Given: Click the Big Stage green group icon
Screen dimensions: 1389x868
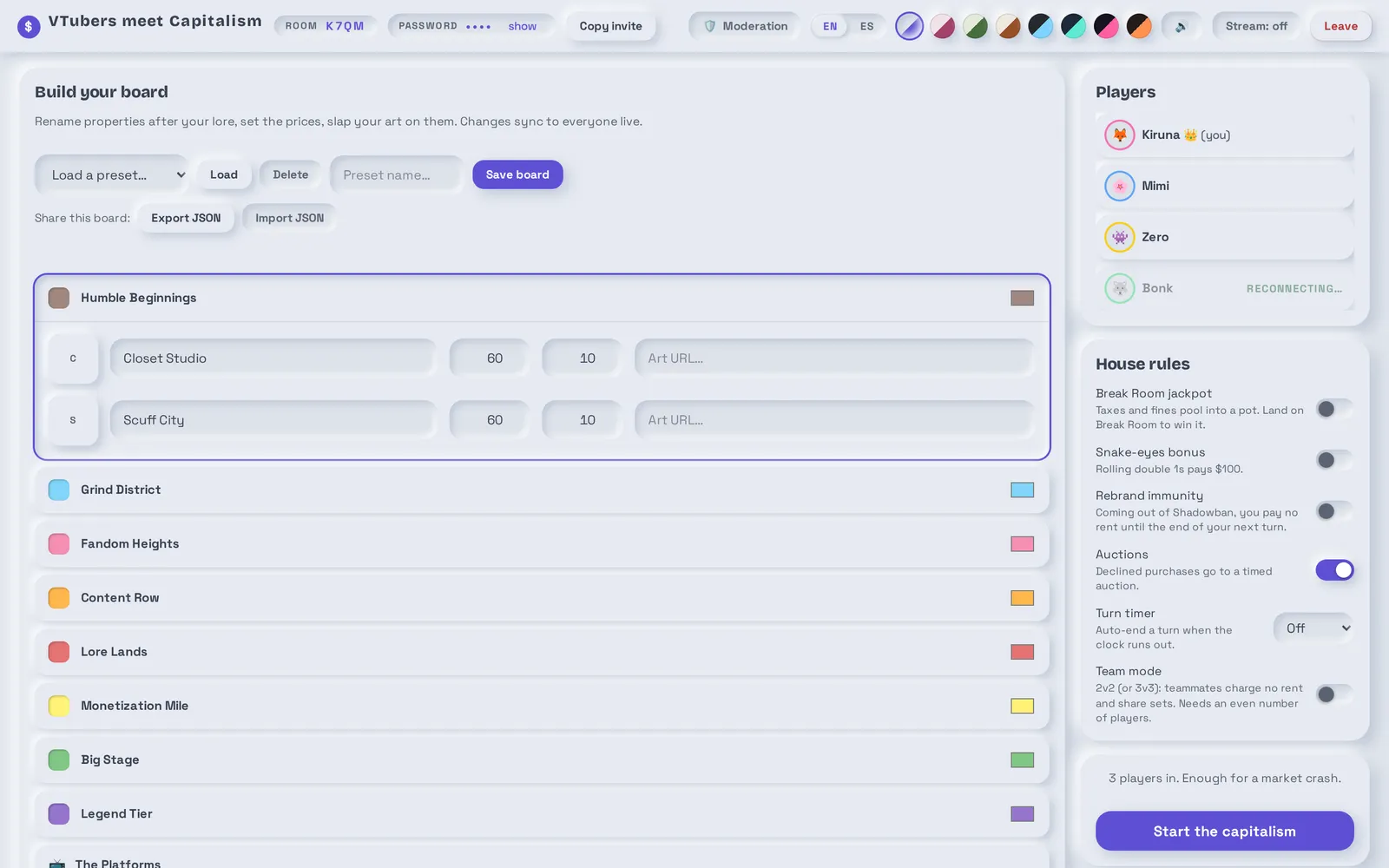Looking at the screenshot, I should pyautogui.click(x=59, y=759).
